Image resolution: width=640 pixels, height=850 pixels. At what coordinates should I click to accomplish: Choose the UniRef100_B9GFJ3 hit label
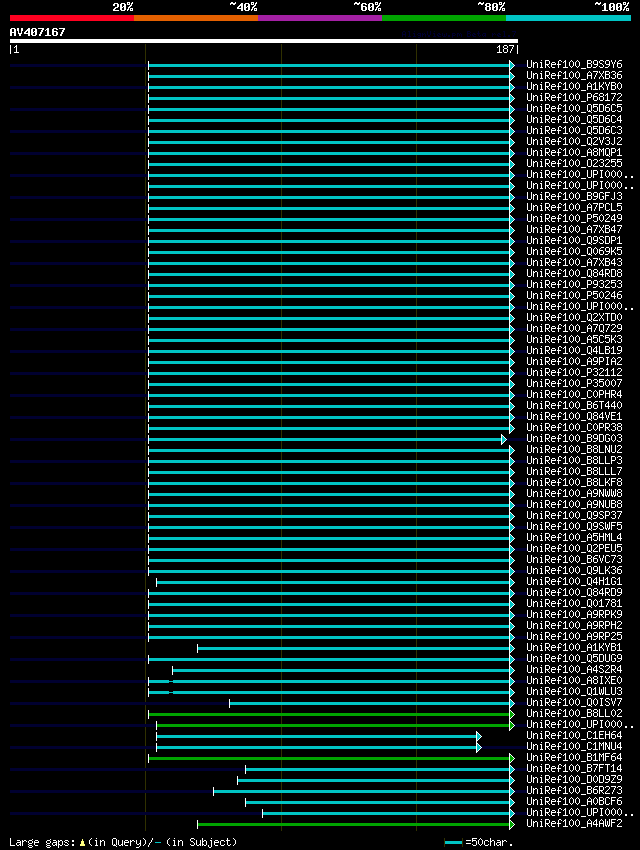[x=574, y=196]
